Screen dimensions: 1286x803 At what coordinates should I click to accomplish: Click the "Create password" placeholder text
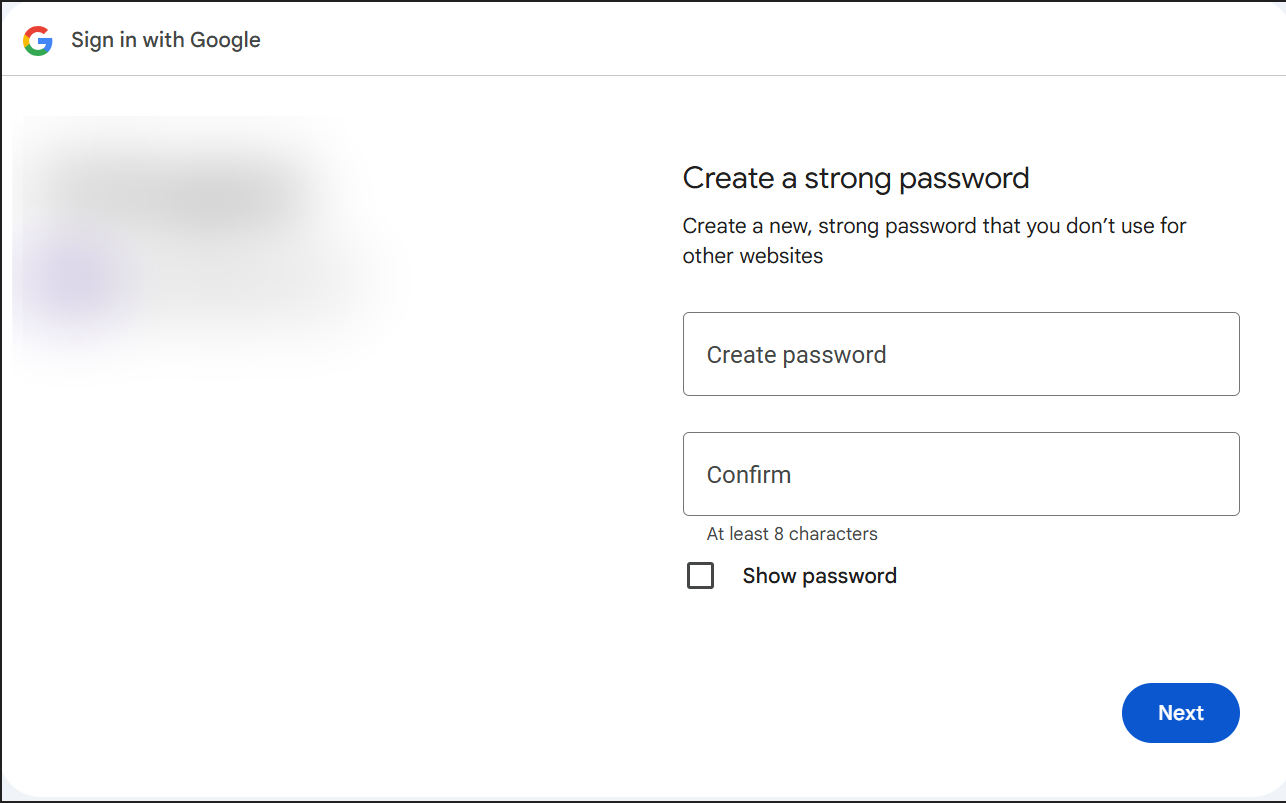[796, 355]
